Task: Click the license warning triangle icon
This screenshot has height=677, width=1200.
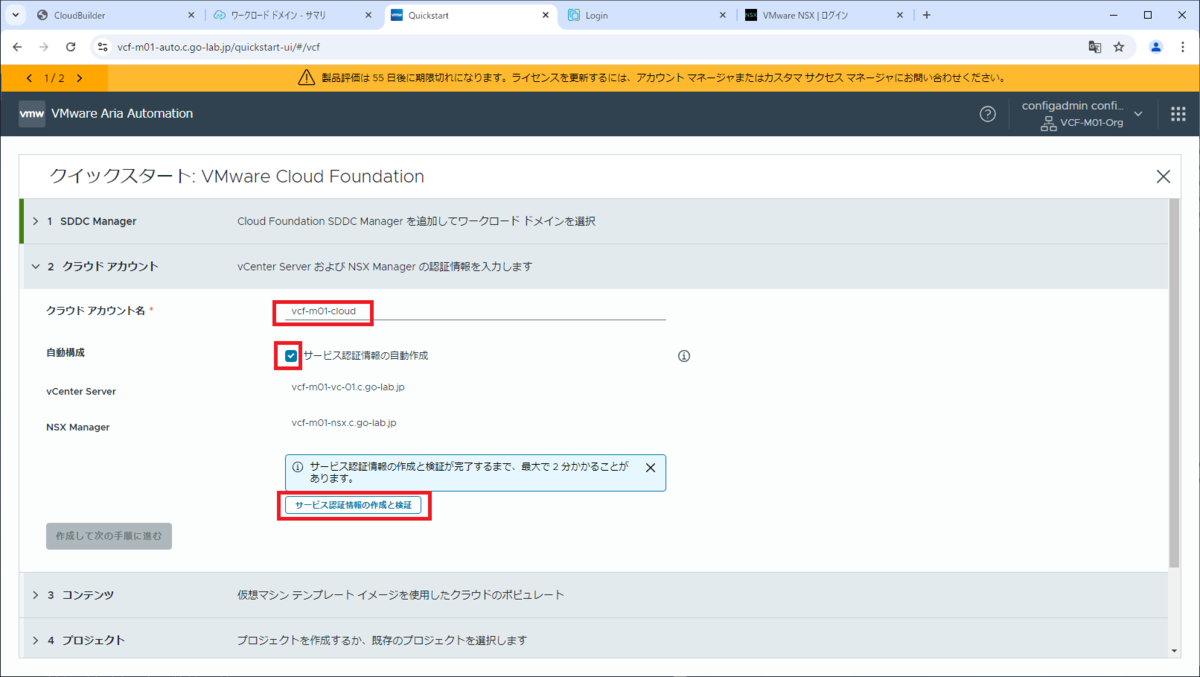Action: click(307, 78)
